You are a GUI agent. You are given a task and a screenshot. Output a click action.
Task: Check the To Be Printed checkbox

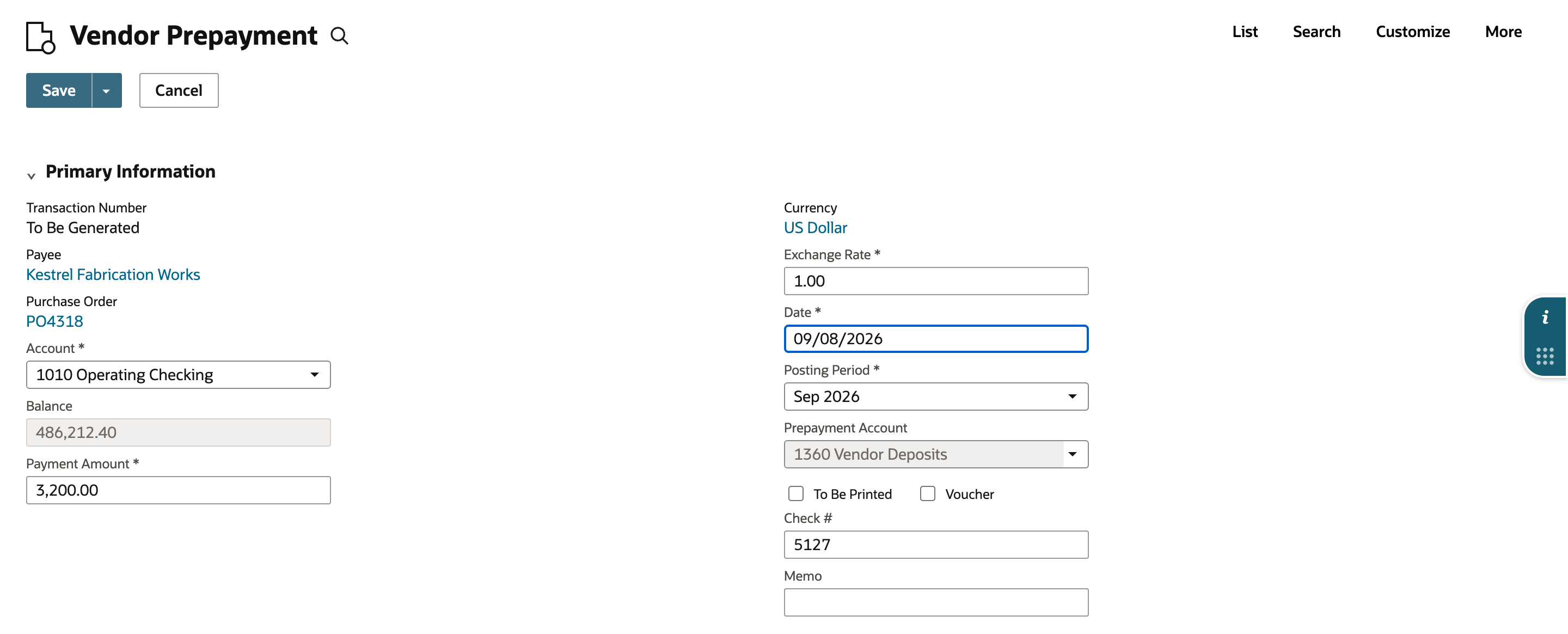click(x=795, y=493)
